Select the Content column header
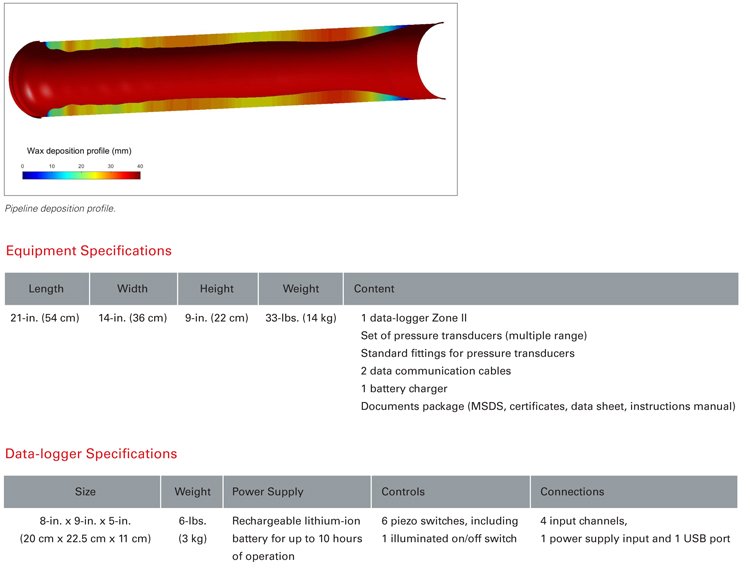The height and width of the screenshot is (584, 750). pyautogui.click(x=373, y=289)
